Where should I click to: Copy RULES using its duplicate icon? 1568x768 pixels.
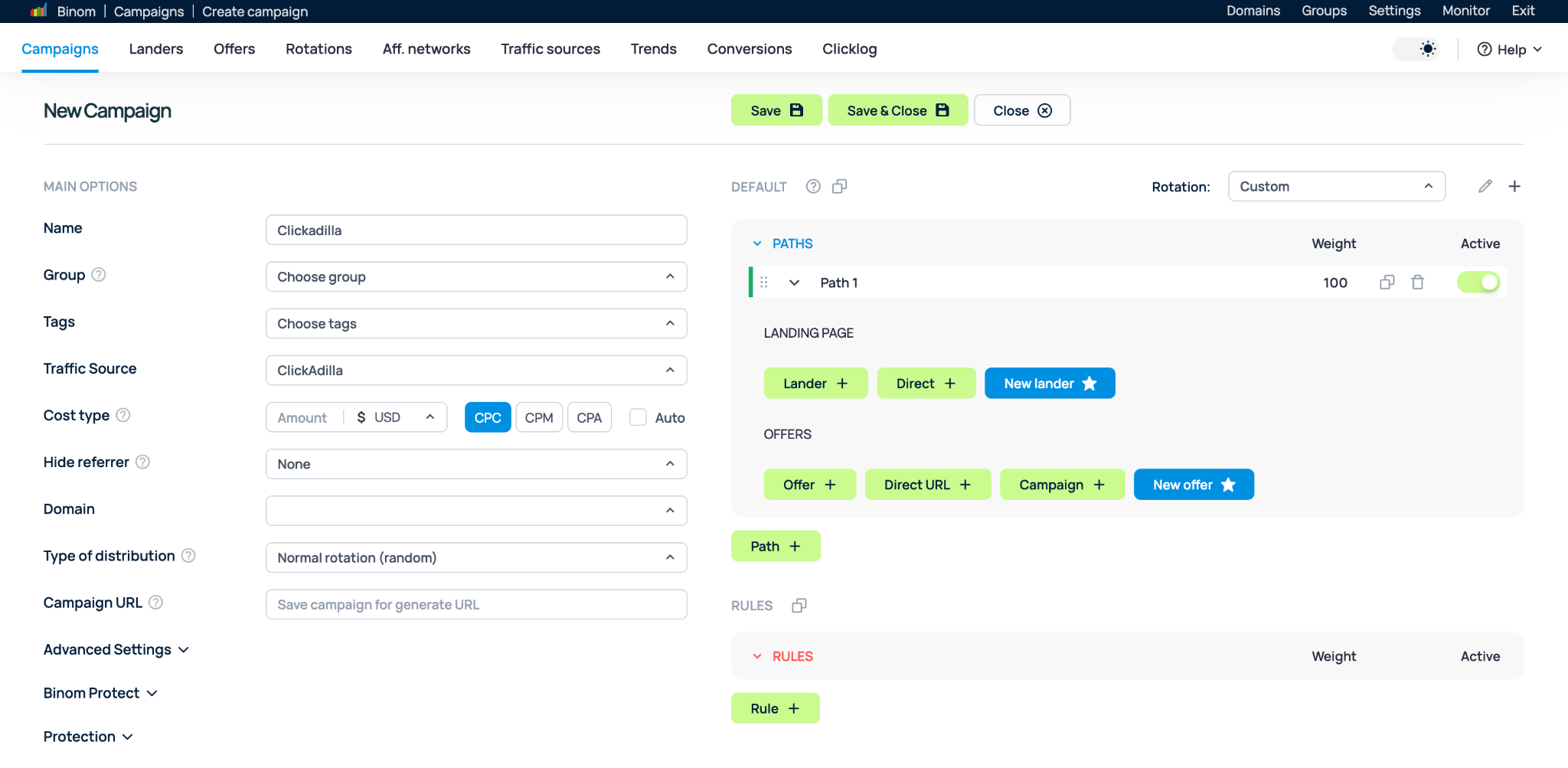(799, 605)
